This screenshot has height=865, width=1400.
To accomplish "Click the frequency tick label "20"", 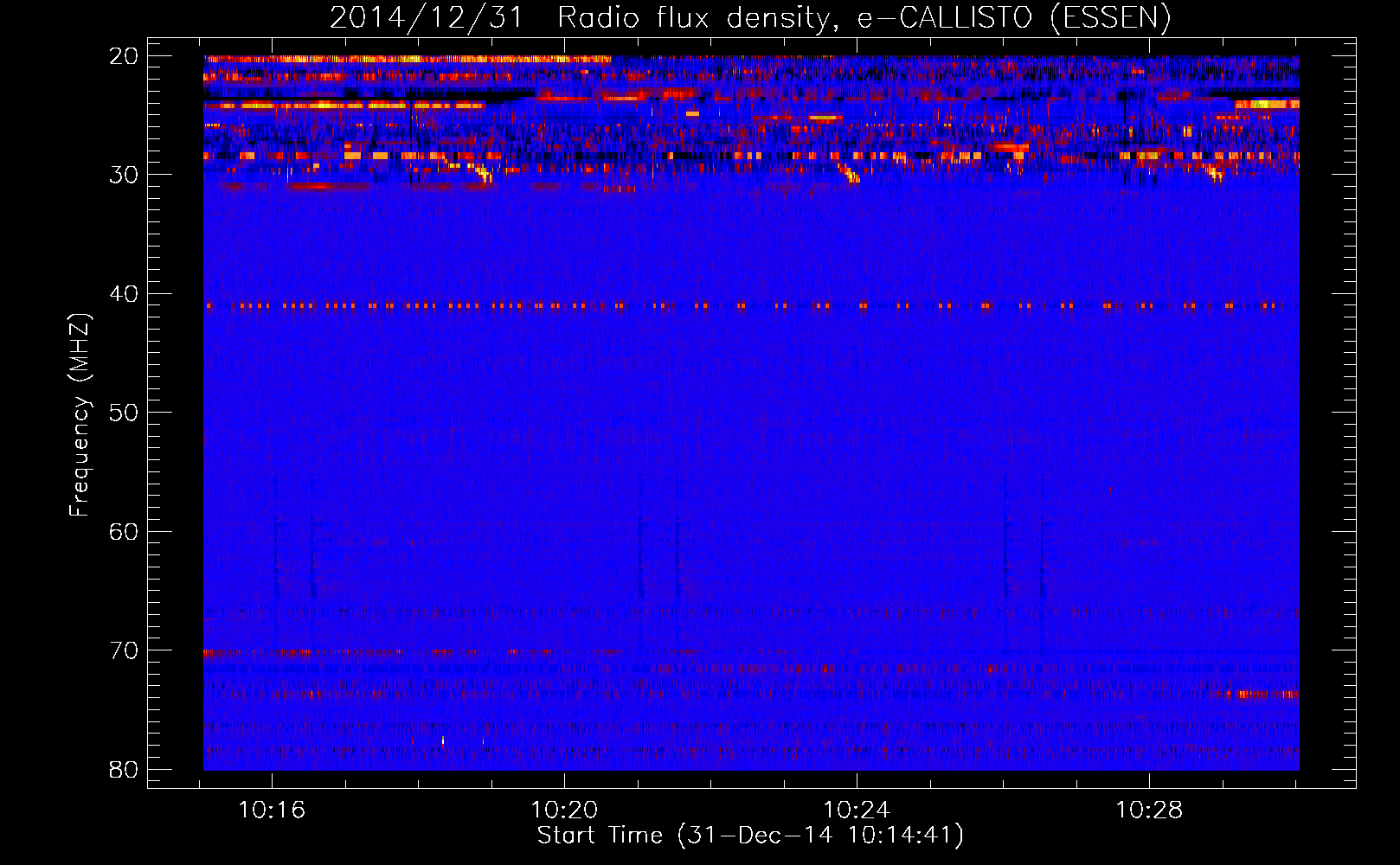I will click(x=124, y=56).
